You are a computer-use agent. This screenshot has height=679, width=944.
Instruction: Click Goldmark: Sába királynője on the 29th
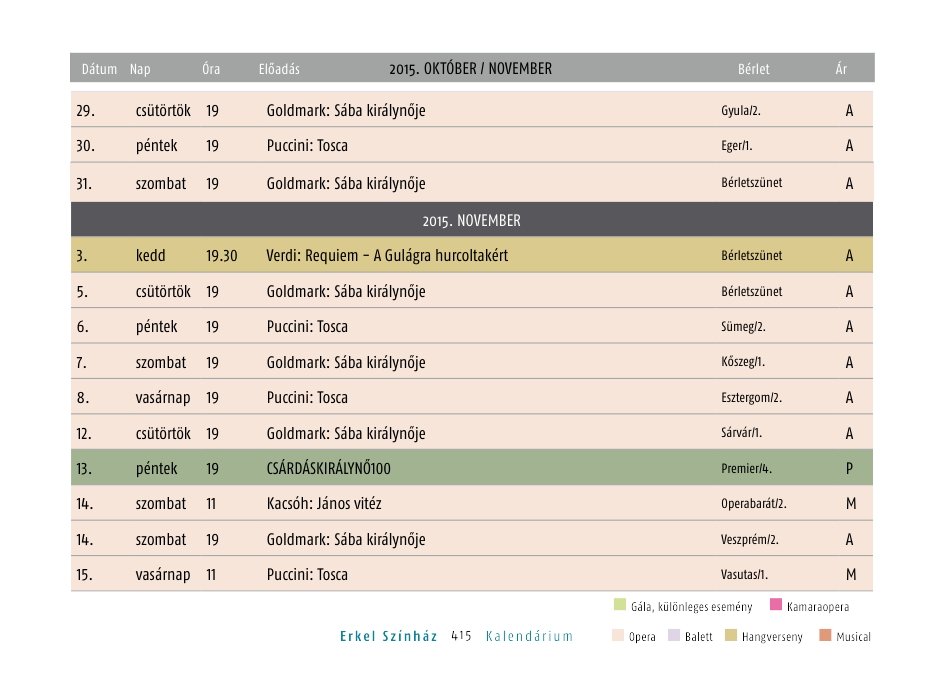(346, 111)
